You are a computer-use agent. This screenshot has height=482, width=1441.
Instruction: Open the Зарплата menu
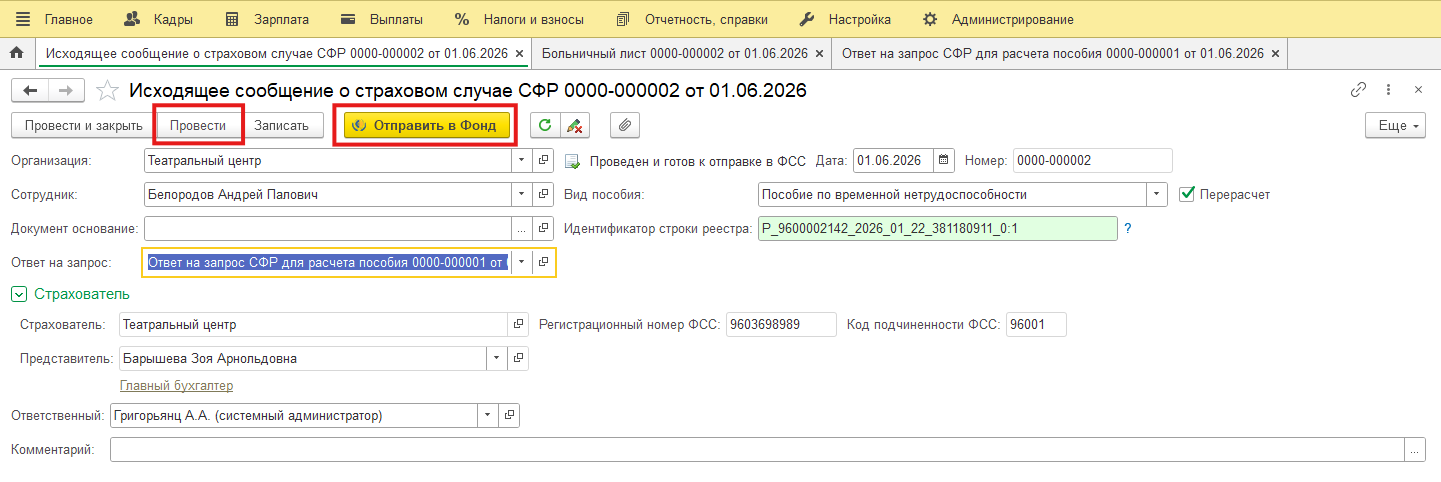266,19
